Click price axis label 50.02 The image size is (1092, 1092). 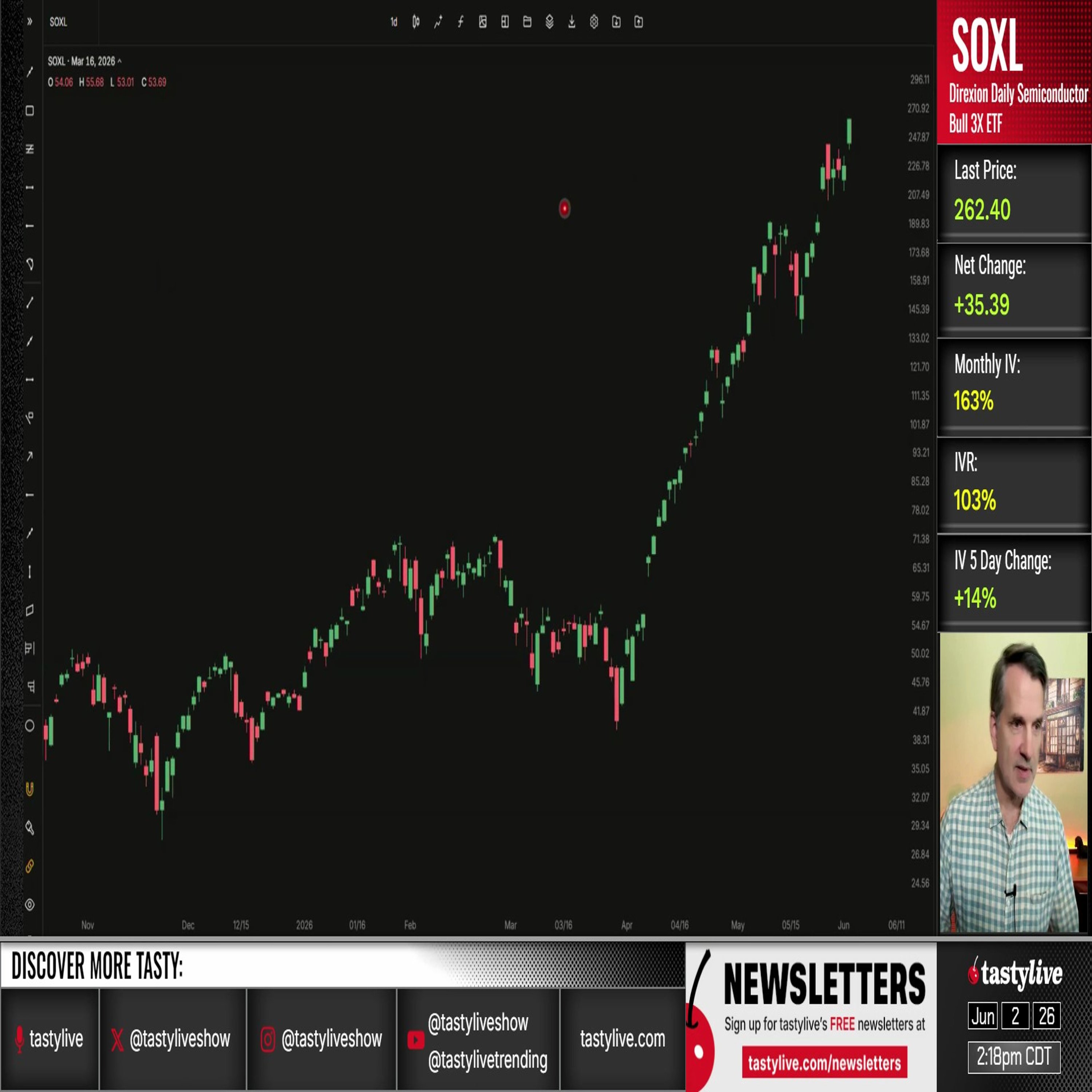920,653
